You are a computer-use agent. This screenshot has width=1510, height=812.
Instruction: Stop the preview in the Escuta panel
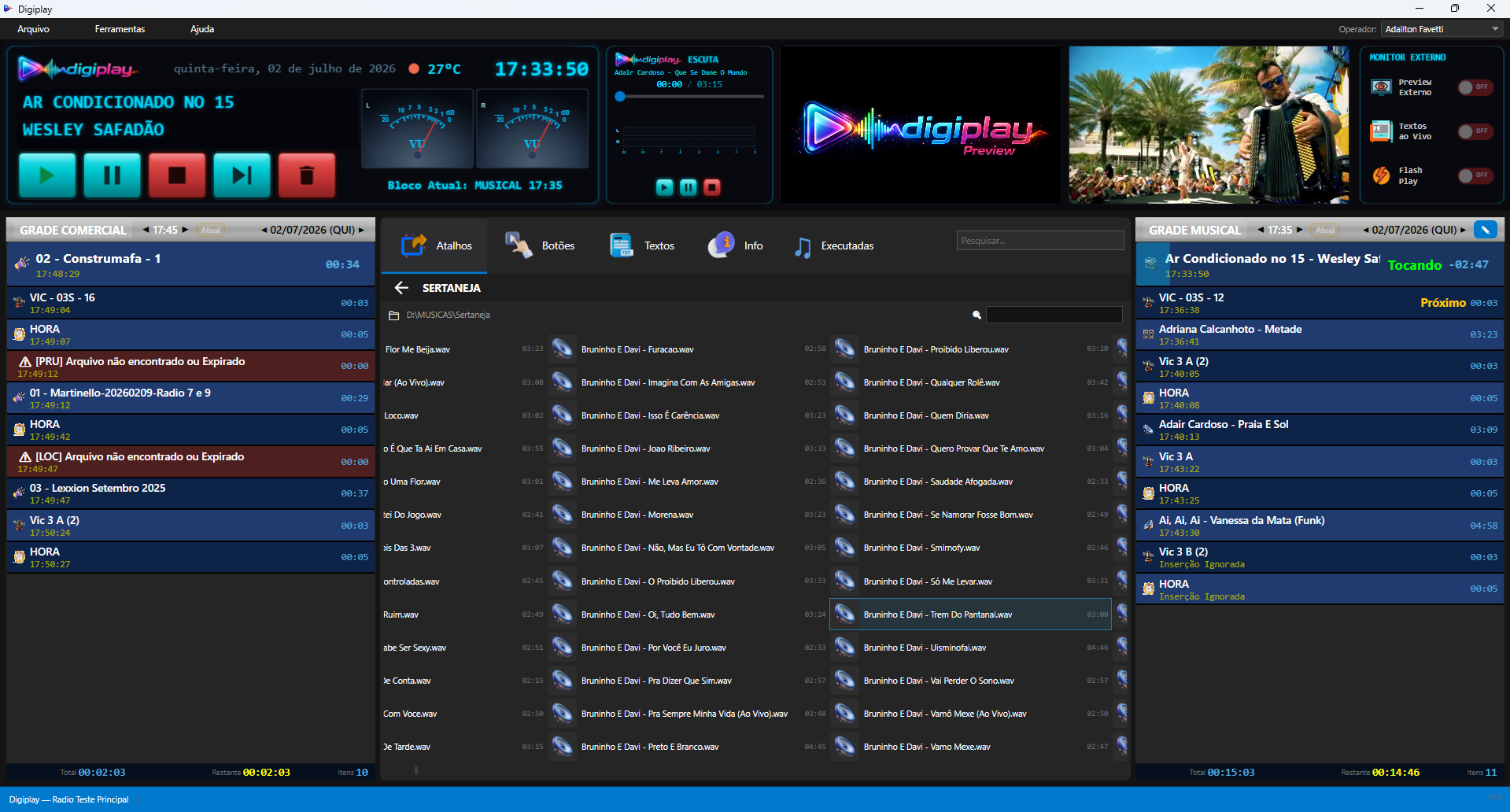(712, 187)
